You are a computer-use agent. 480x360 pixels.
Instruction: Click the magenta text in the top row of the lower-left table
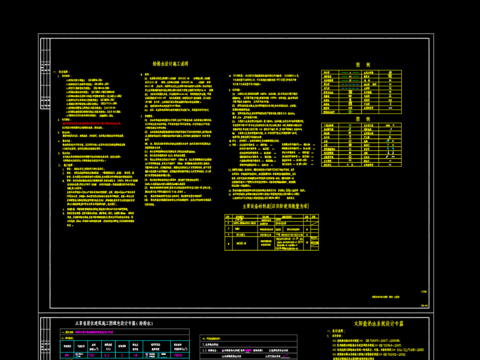[94, 332]
